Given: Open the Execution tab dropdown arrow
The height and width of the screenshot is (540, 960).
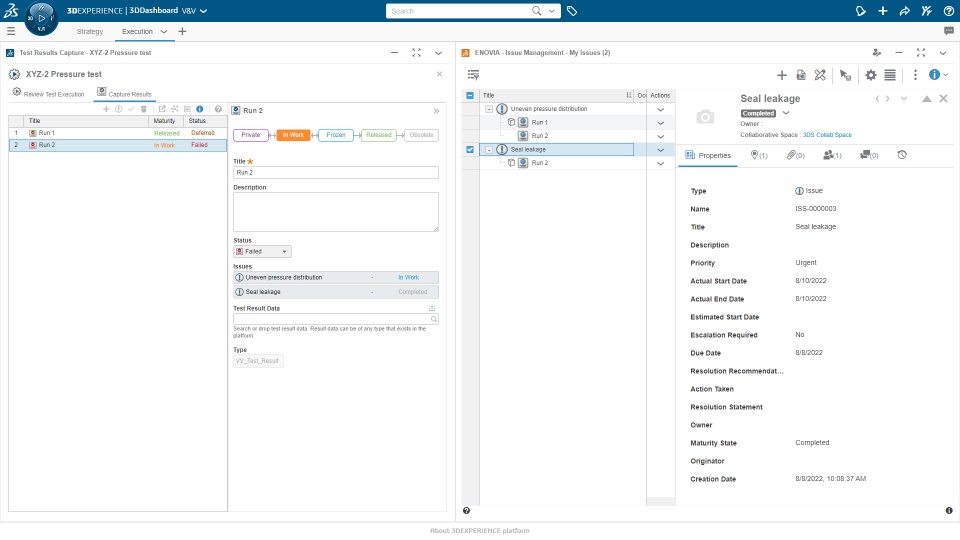Looking at the screenshot, I should 163,31.
